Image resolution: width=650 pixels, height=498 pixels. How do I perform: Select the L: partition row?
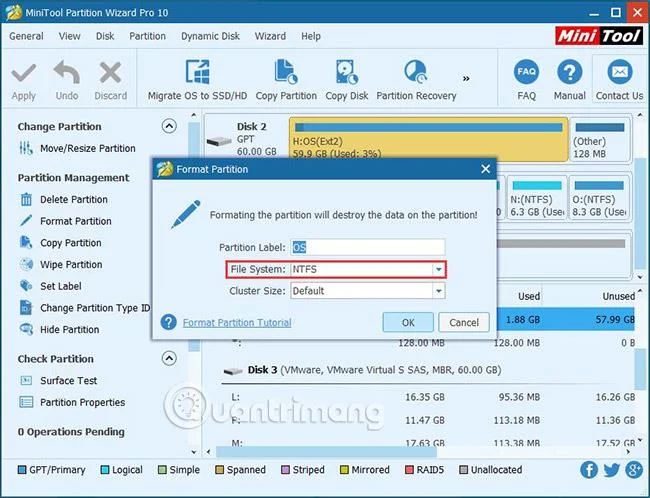click(427, 397)
